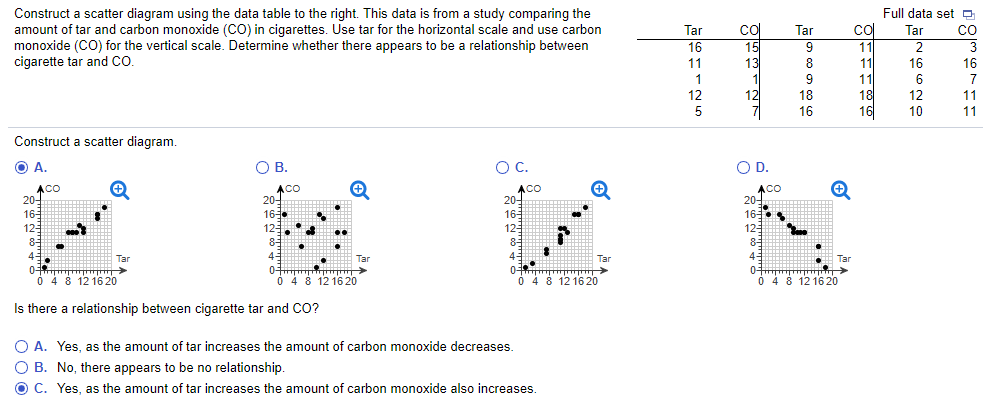Enlarge scatter diagram B with zoom icon

point(358,190)
